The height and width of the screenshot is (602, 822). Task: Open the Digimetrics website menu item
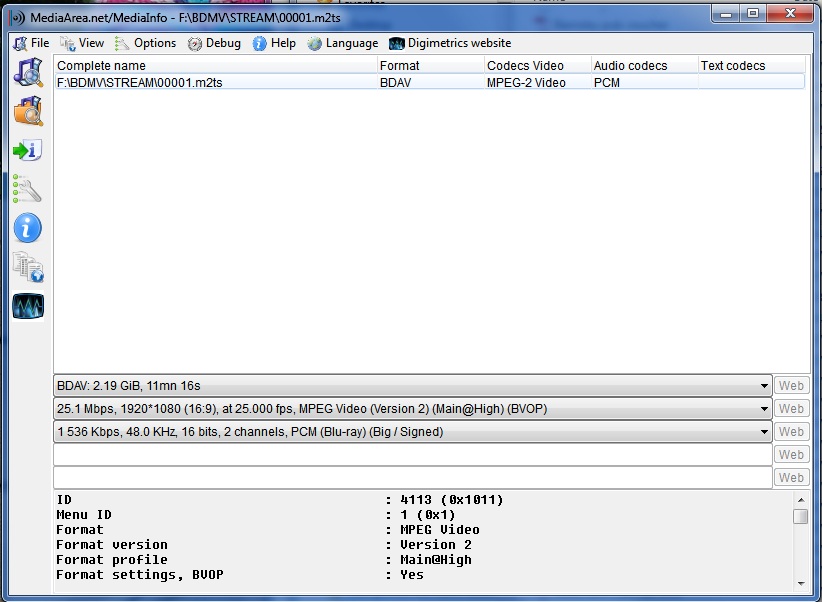tap(450, 43)
